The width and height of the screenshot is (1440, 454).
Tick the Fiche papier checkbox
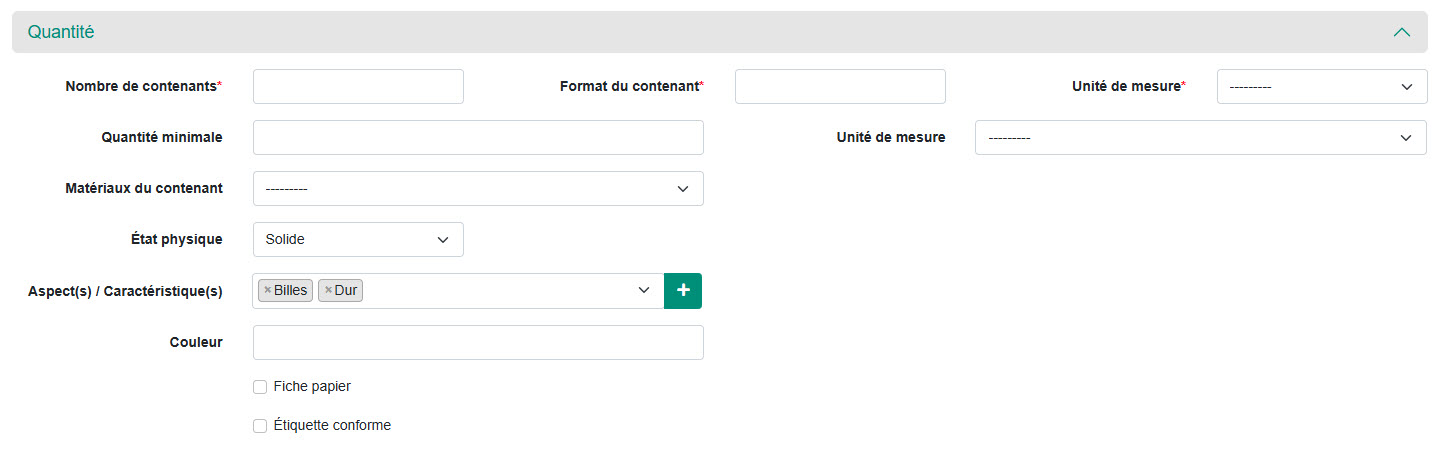(x=260, y=387)
